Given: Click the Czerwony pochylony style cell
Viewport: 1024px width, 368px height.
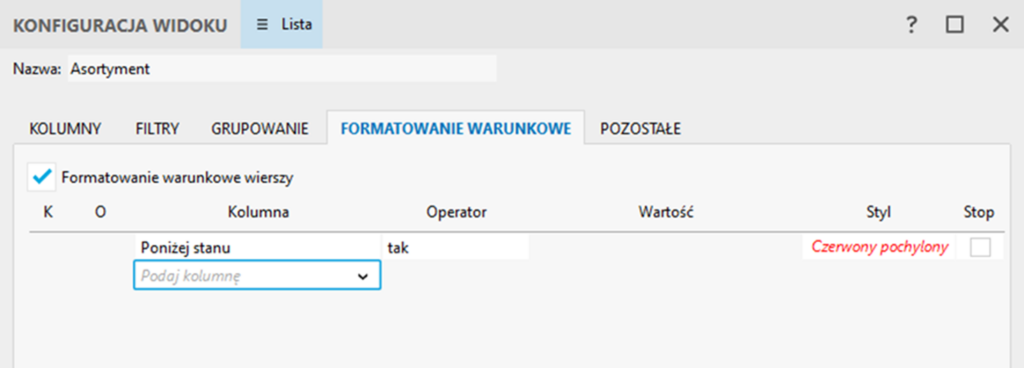Looking at the screenshot, I should pyautogui.click(x=879, y=247).
